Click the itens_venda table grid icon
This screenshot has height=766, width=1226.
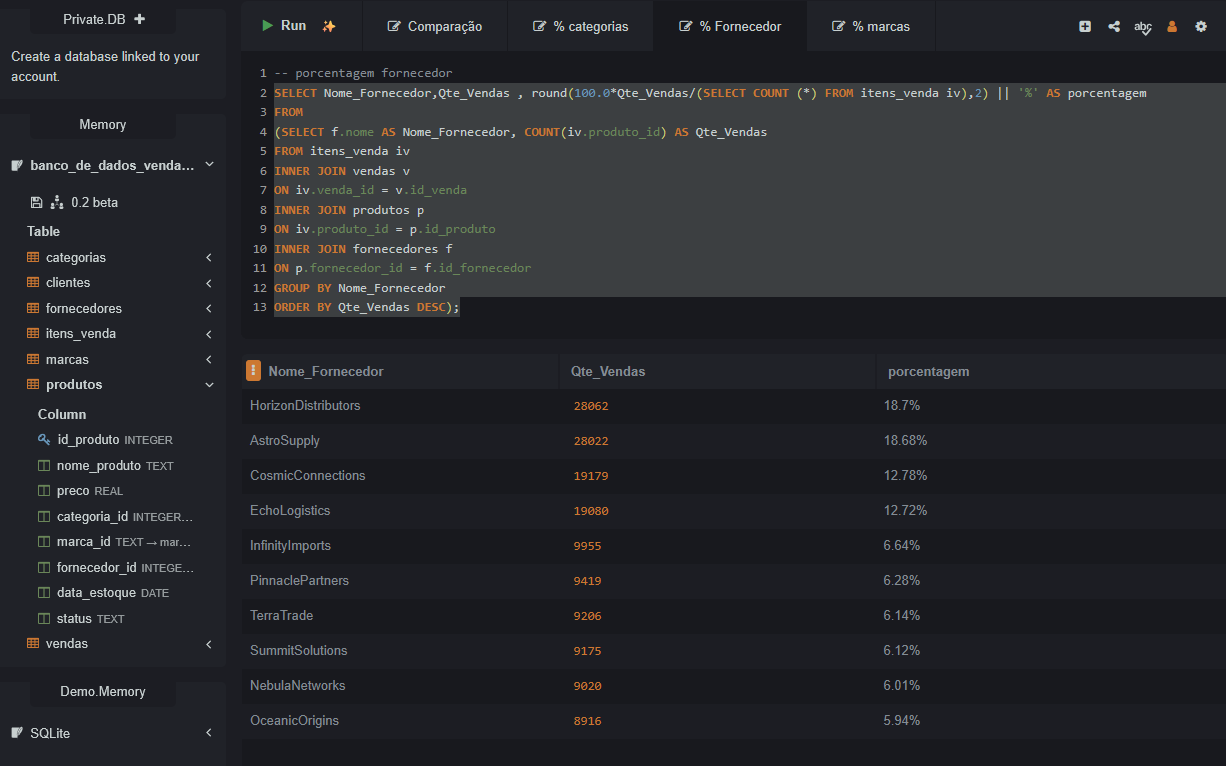[x=33, y=334]
